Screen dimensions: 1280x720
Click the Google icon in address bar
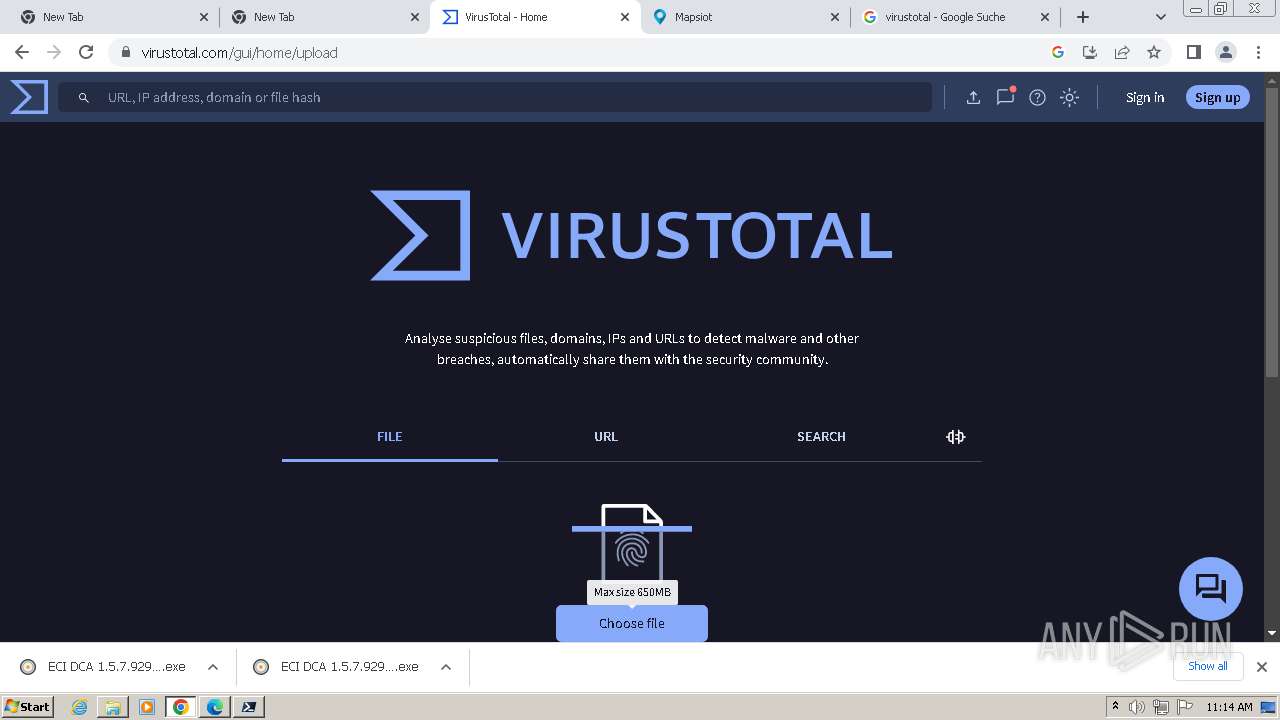tap(1058, 52)
